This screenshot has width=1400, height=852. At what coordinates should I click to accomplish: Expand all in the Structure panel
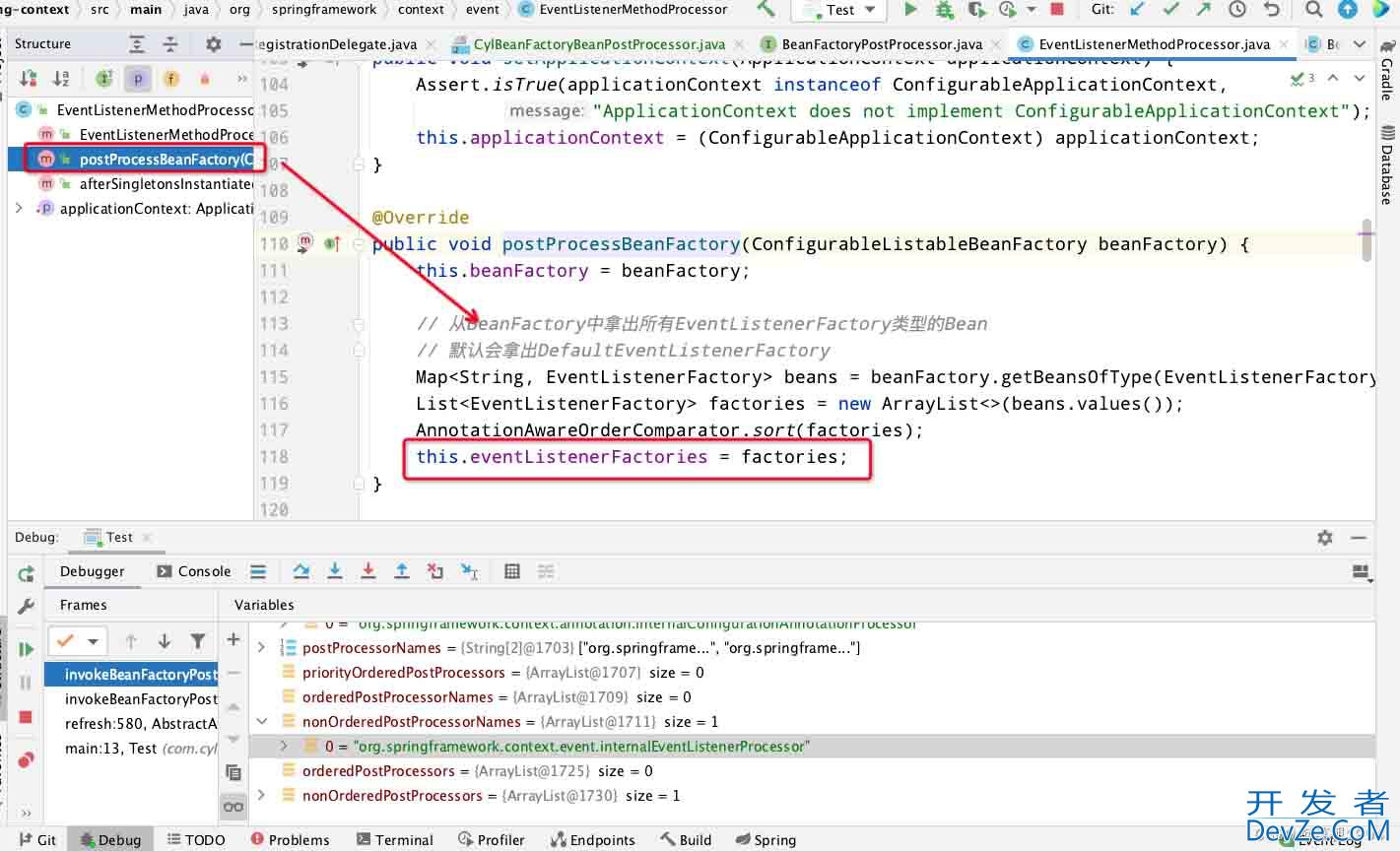coord(137,44)
